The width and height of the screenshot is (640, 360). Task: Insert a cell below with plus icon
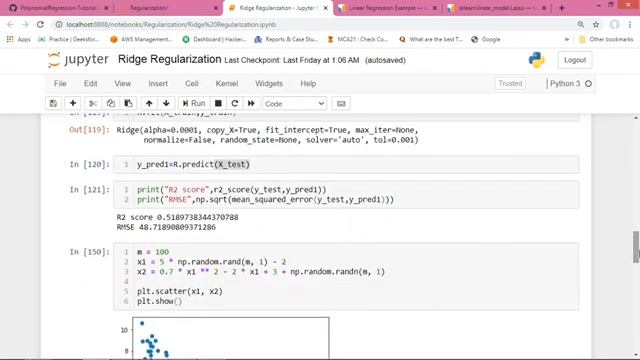pyautogui.click(x=73, y=104)
